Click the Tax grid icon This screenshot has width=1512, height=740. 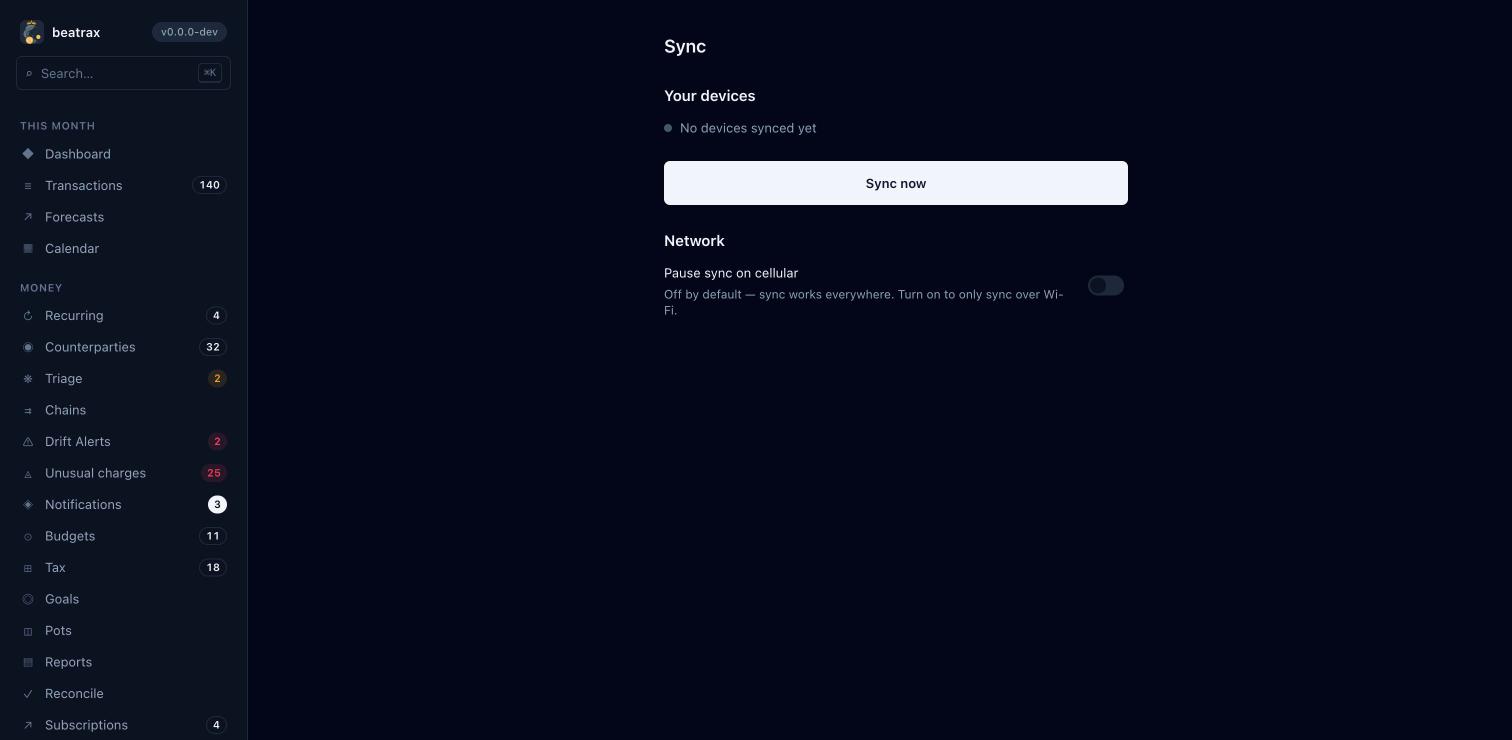[28, 568]
